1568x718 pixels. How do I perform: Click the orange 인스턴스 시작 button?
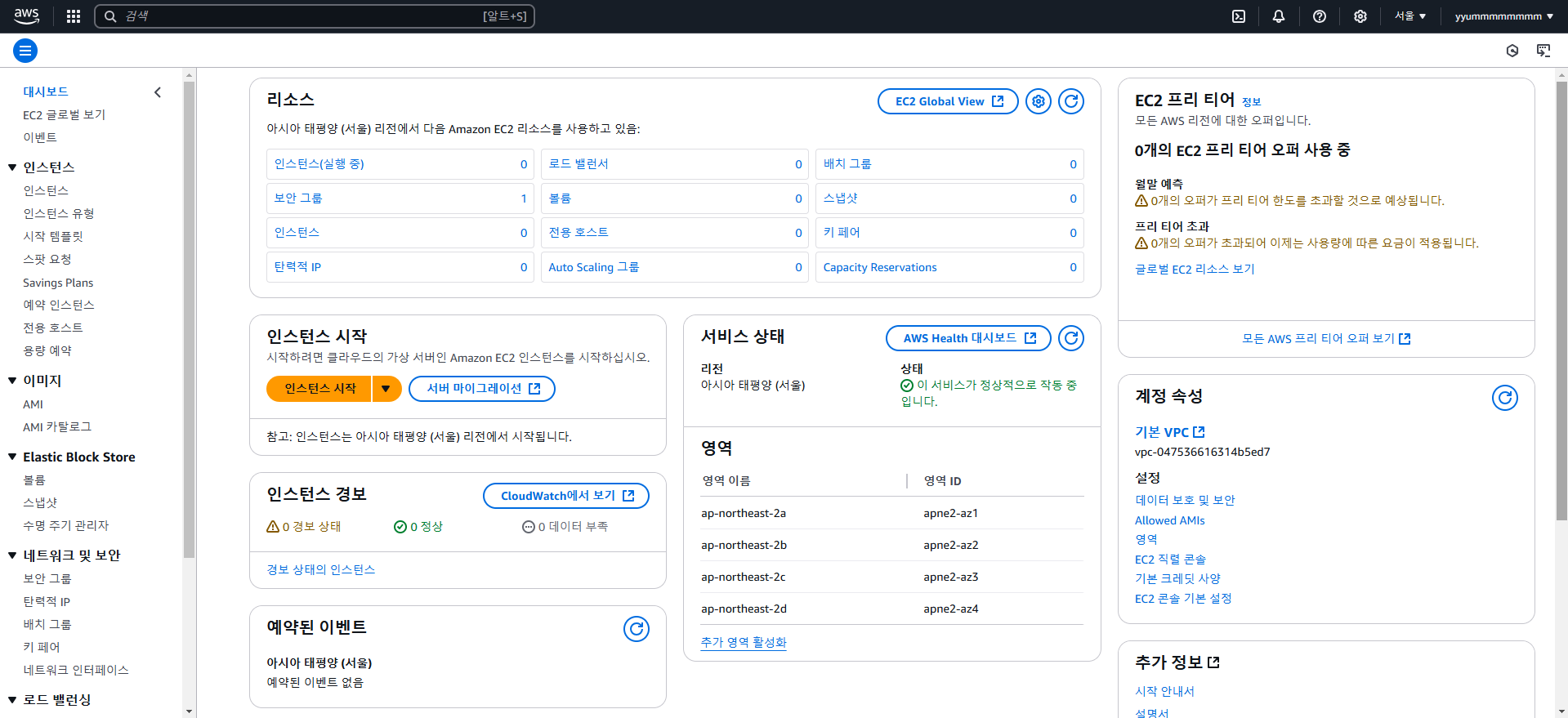[x=319, y=389]
